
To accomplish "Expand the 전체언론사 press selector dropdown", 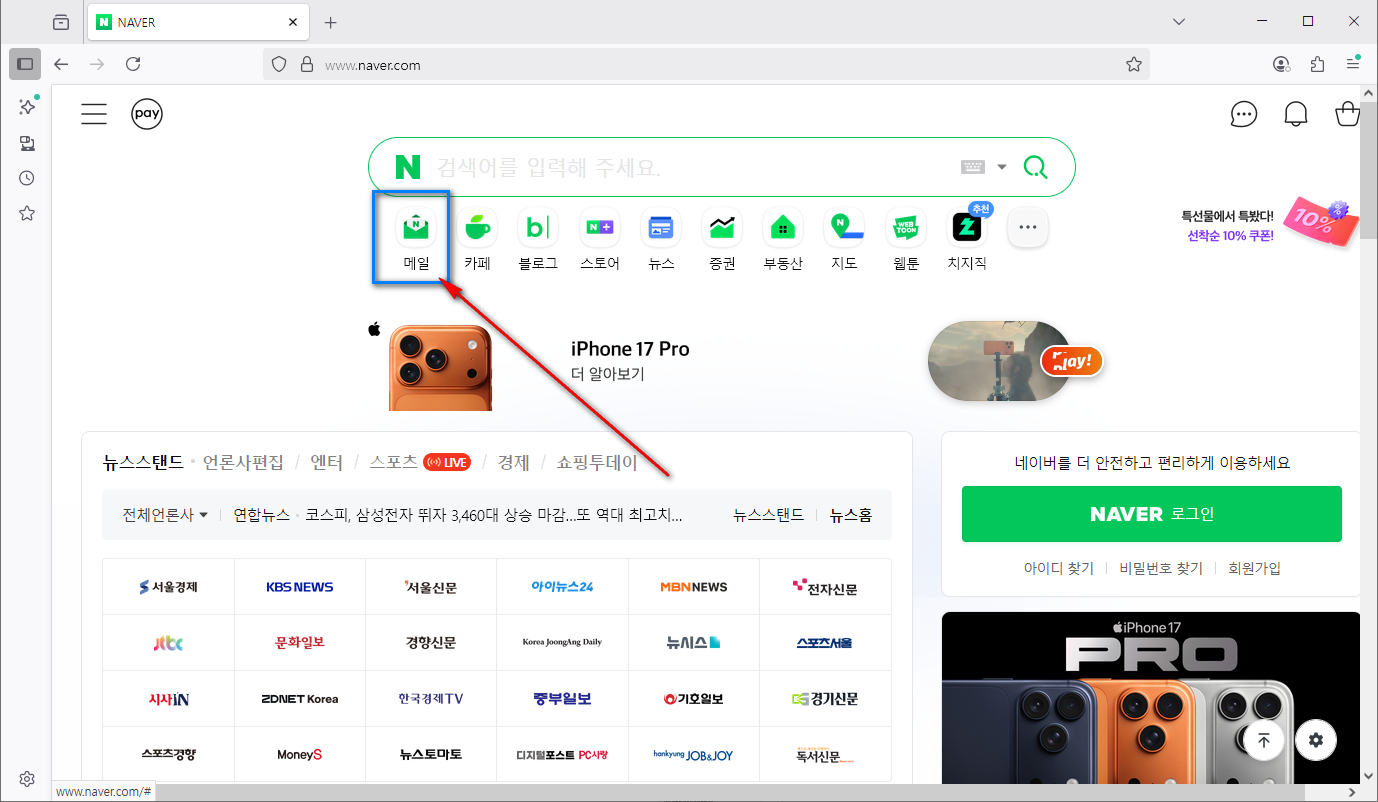I will coord(164,514).
